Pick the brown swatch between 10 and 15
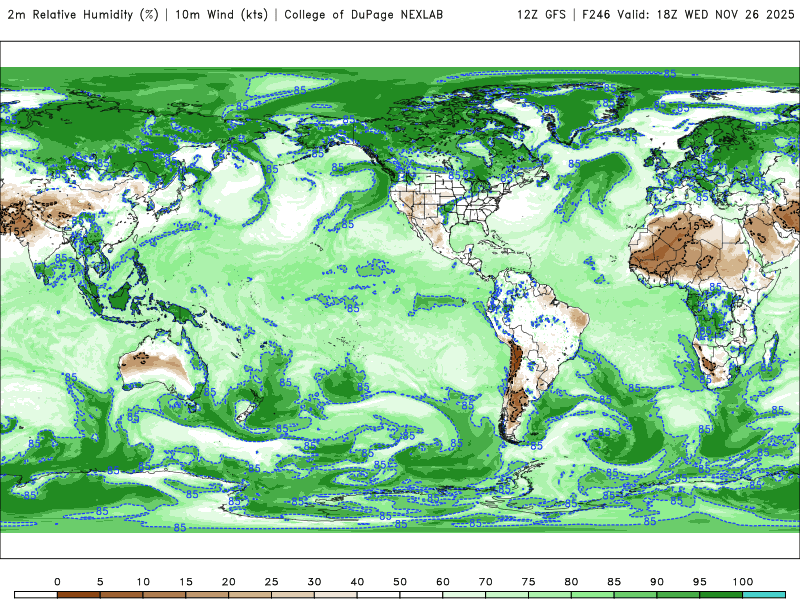Image resolution: width=800 pixels, height=600 pixels. tap(164, 595)
